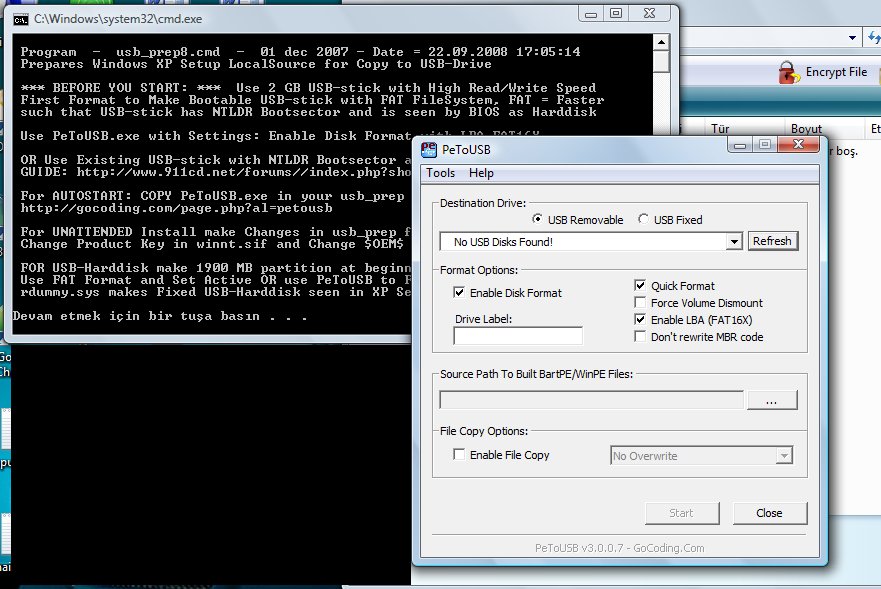The width and height of the screenshot is (881, 589).
Task: Click the Drive Label input field
Action: (518, 336)
